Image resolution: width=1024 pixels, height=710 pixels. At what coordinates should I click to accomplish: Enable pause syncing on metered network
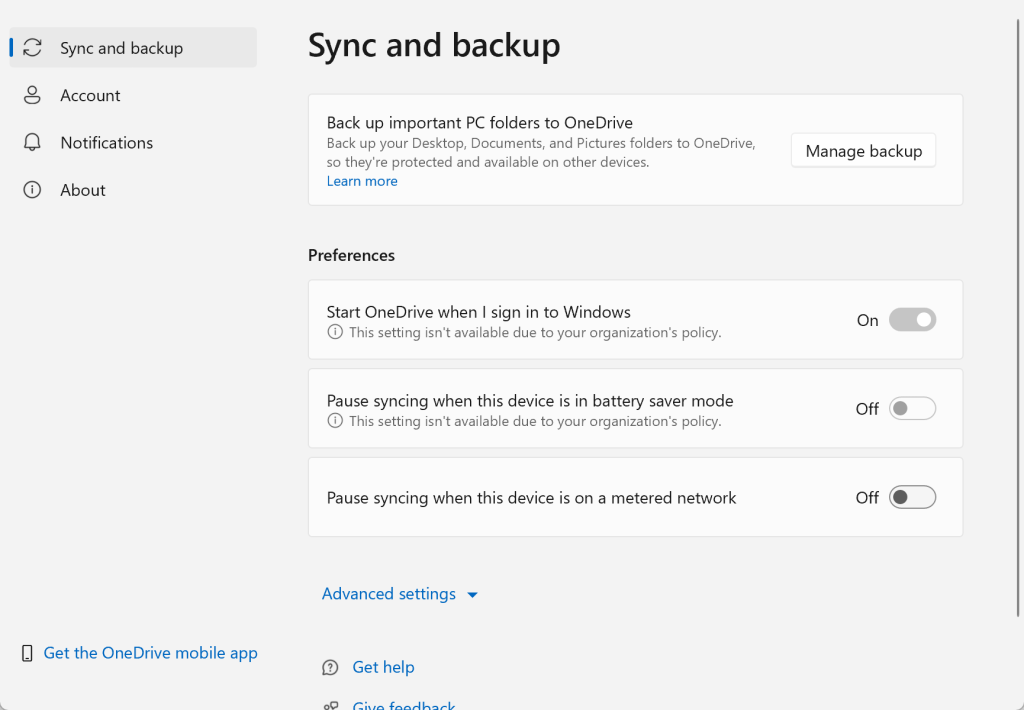[x=912, y=496]
